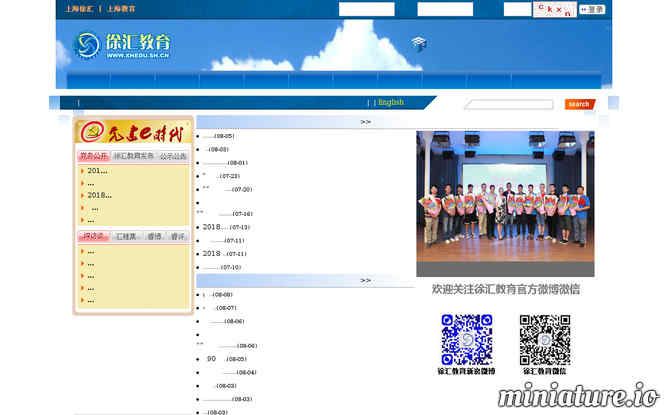Click the 登录 login button
The width and height of the screenshot is (668, 415).
point(593,10)
